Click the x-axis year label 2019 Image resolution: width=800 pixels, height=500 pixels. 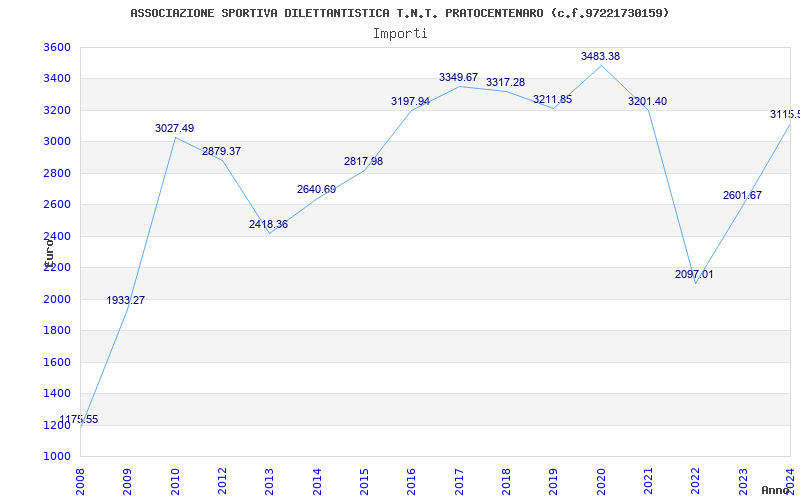[554, 482]
